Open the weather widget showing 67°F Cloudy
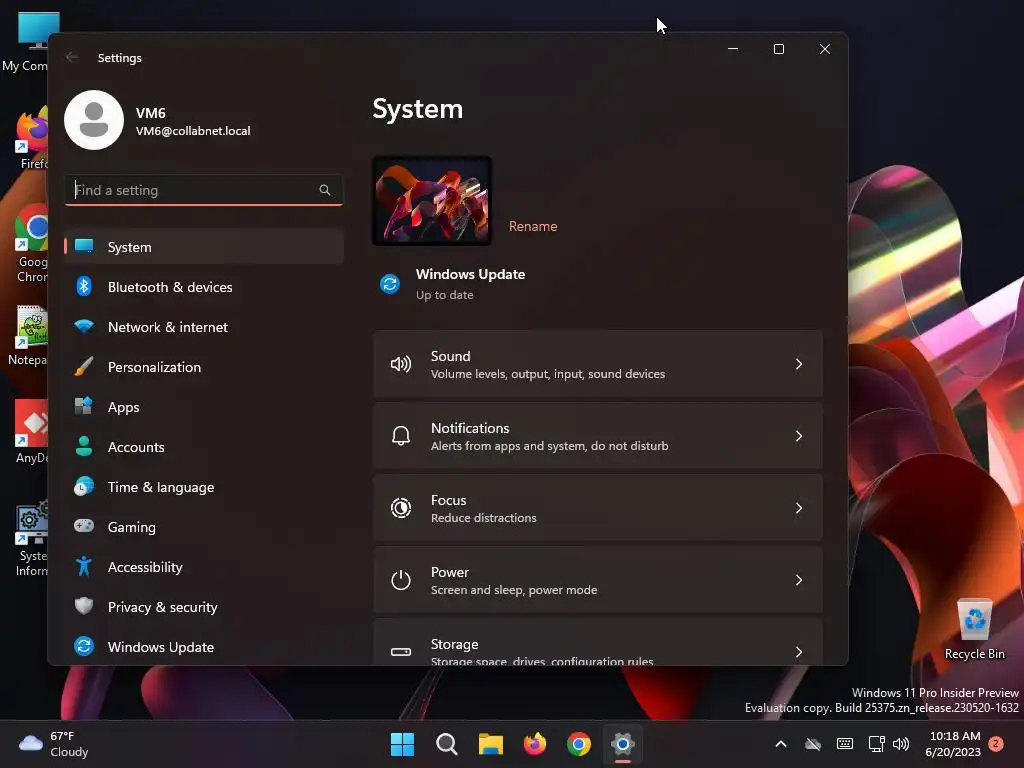This screenshot has width=1024, height=768. [54, 744]
